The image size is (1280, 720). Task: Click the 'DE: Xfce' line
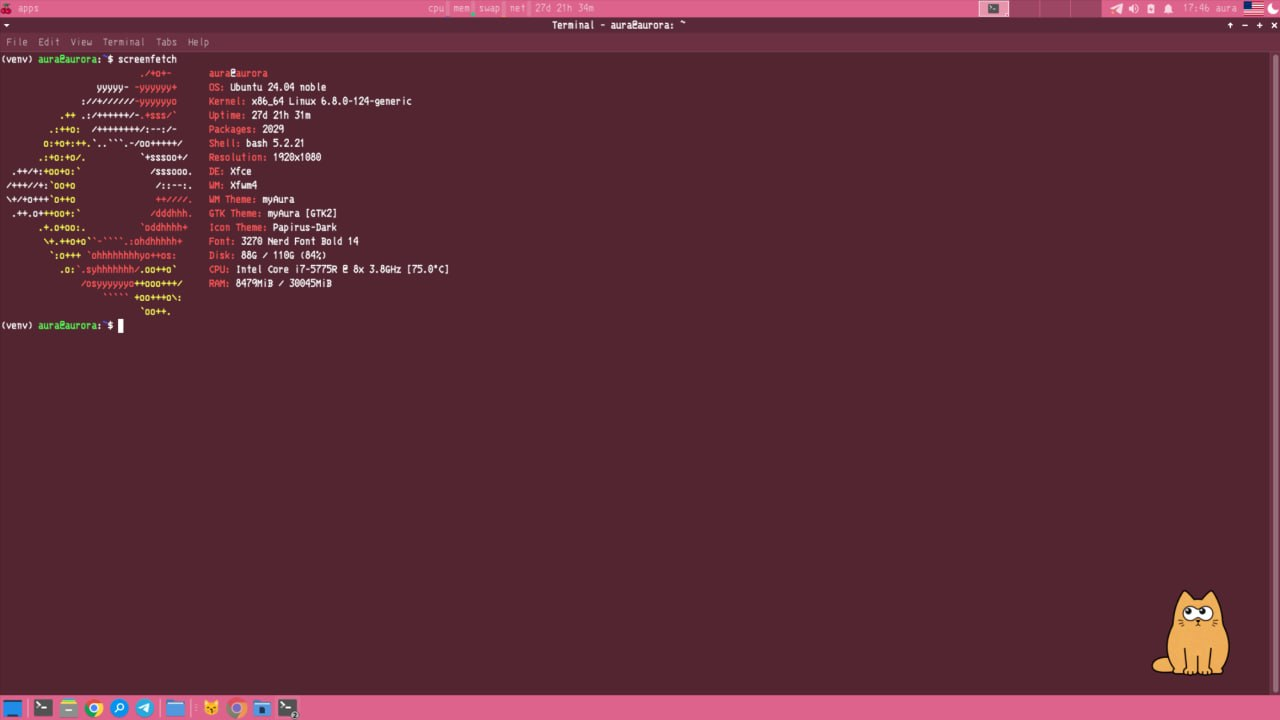(230, 171)
